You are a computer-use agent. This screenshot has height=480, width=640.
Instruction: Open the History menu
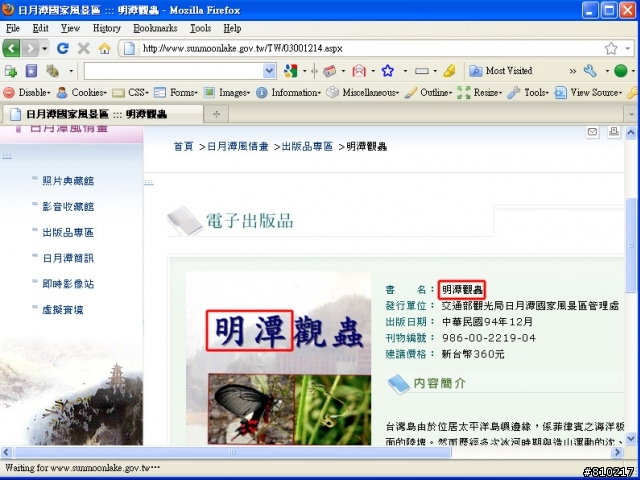[x=107, y=29]
